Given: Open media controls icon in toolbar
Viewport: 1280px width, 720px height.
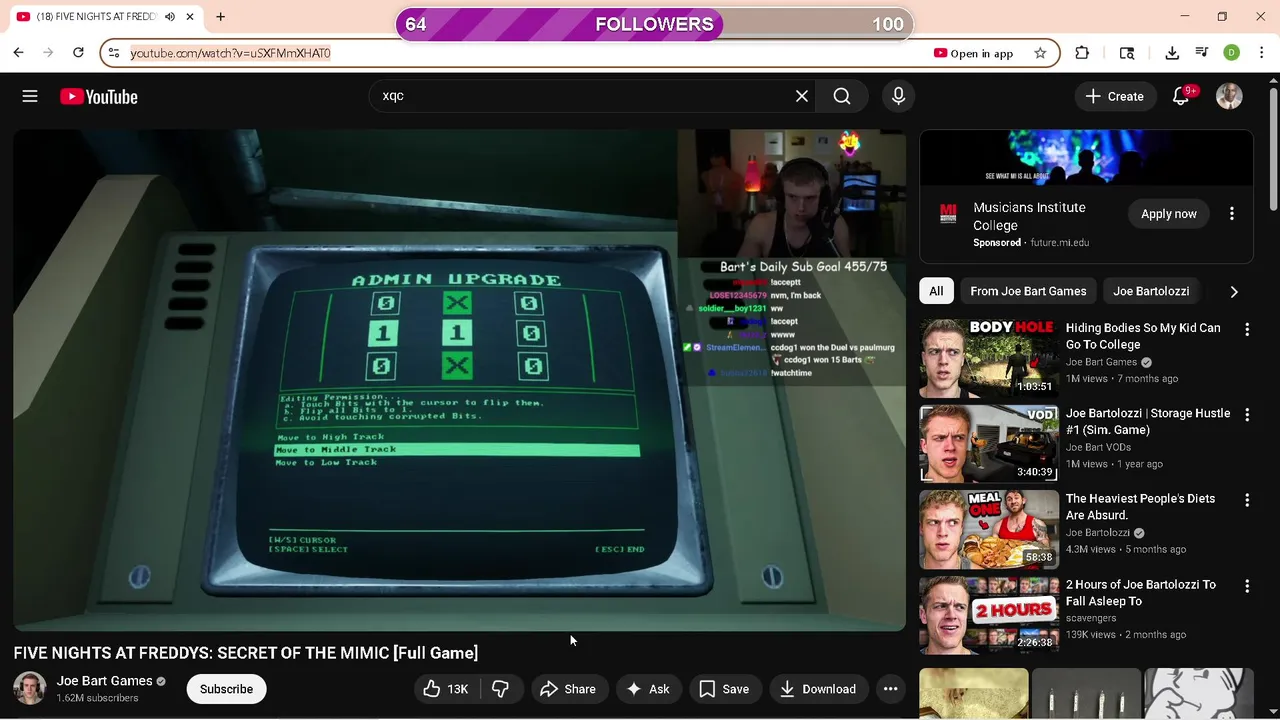Looking at the screenshot, I should tap(1202, 53).
